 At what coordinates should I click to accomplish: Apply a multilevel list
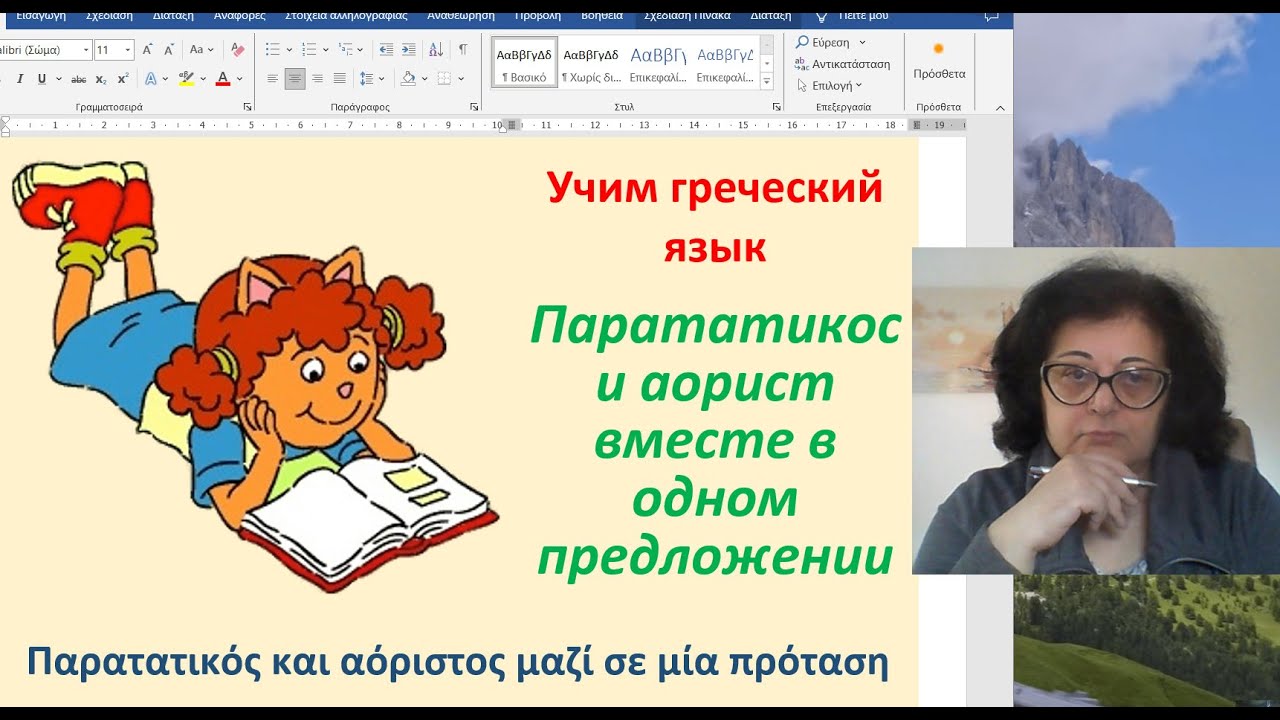345,49
